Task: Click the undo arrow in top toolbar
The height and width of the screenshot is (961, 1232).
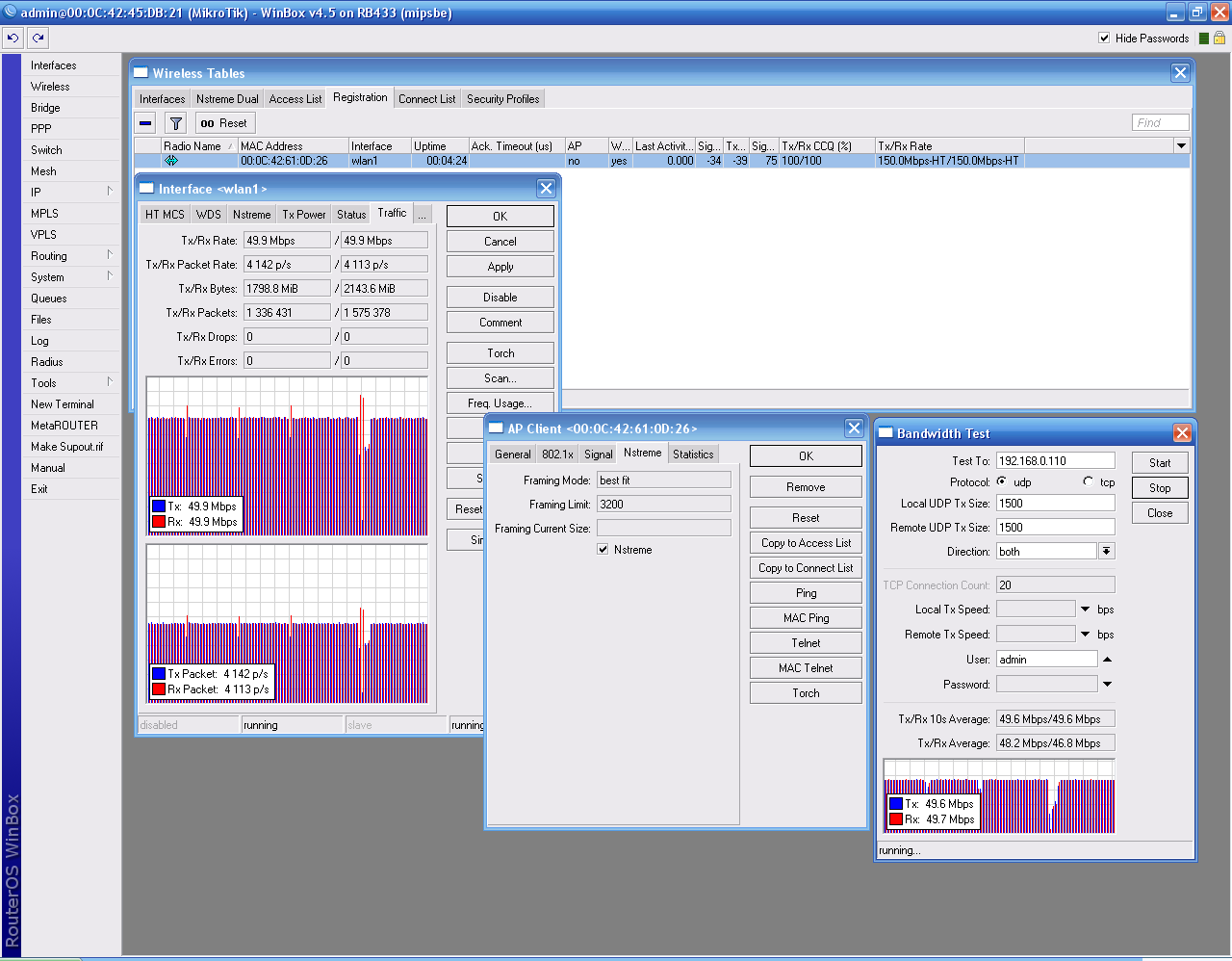Action: 13,39
